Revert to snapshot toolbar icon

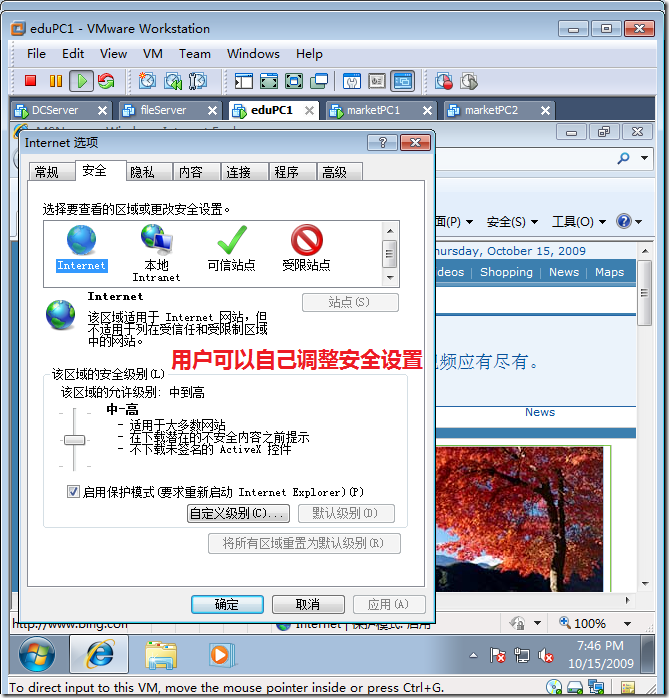pyautogui.click(x=173, y=81)
